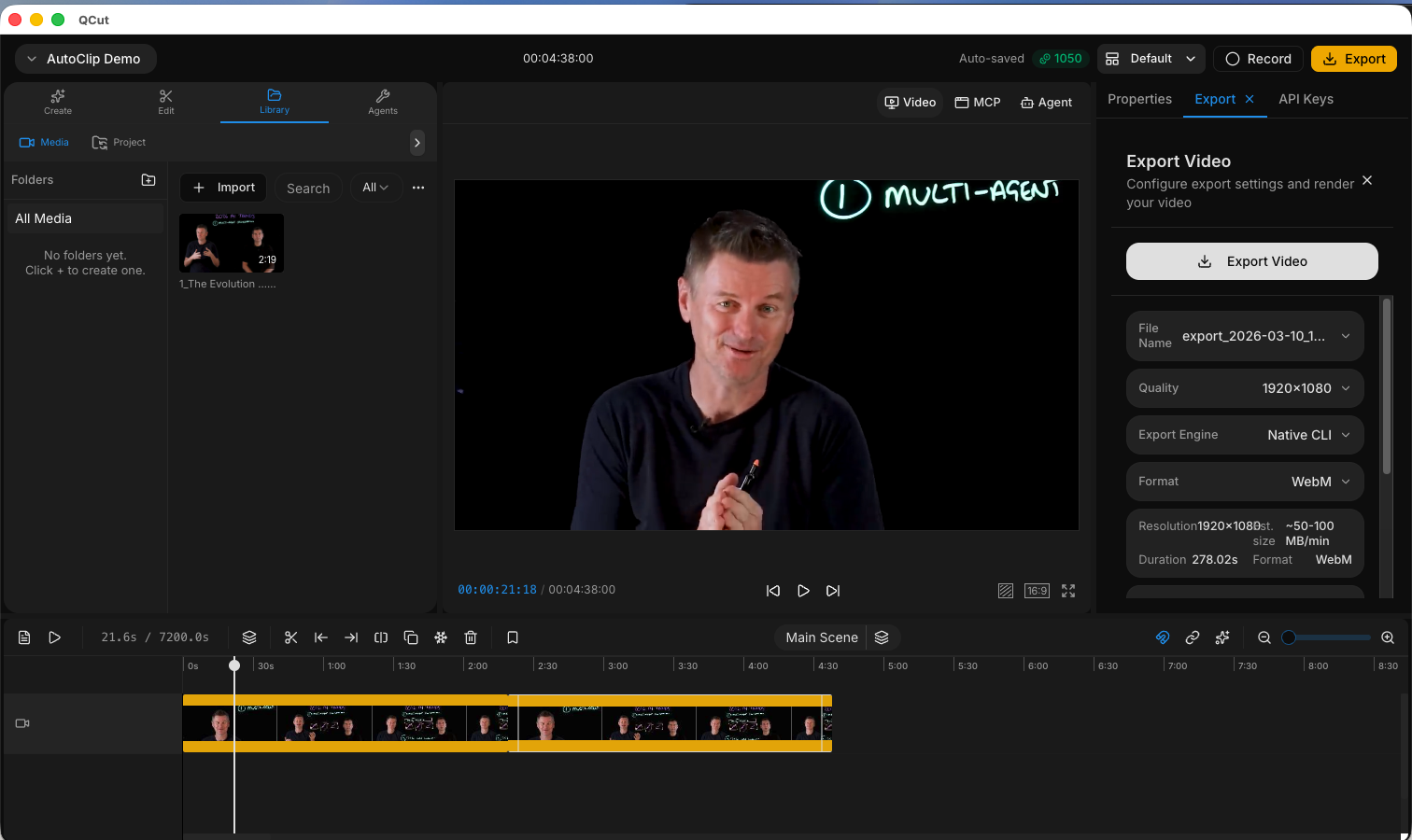Duplicate the selected clip

click(411, 637)
